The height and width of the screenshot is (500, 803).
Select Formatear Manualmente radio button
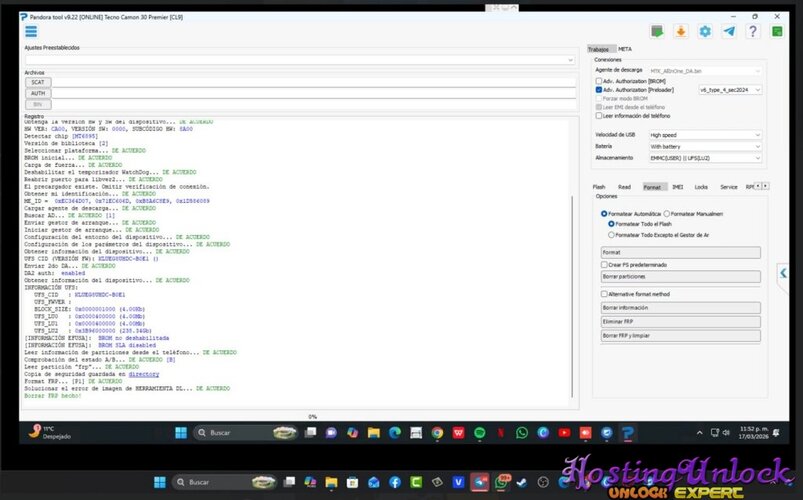[669, 213]
